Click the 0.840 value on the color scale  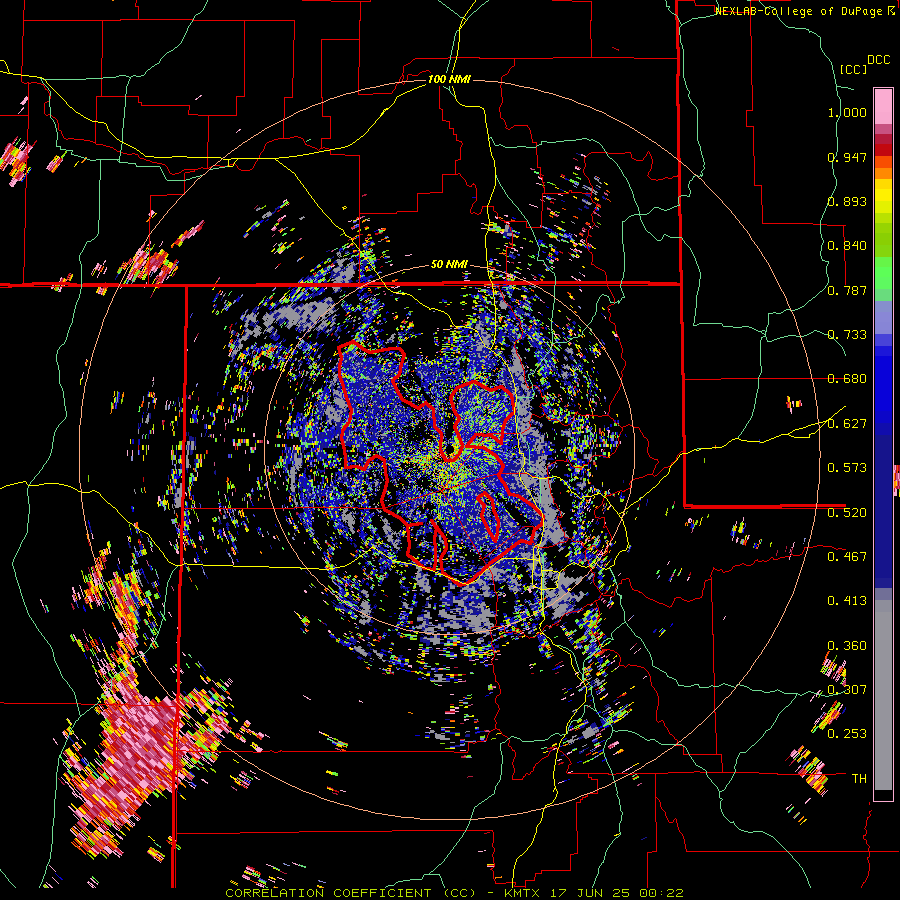point(847,246)
